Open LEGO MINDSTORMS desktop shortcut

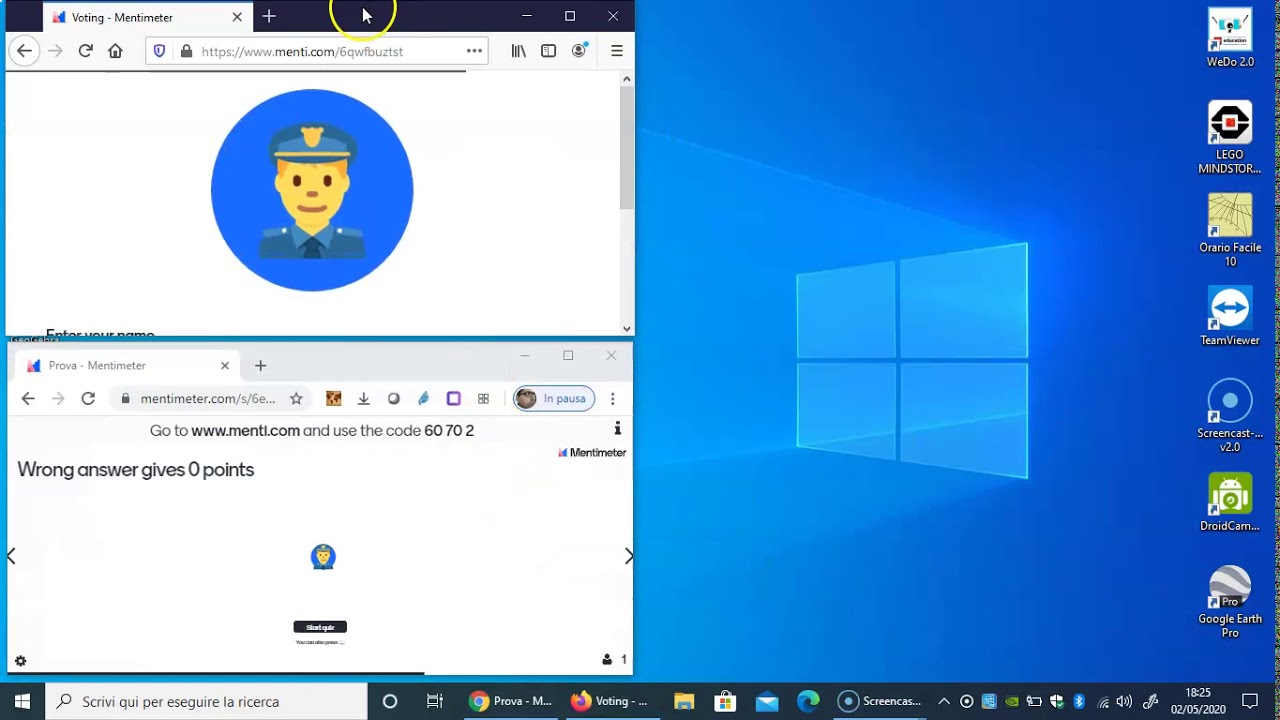1230,138
